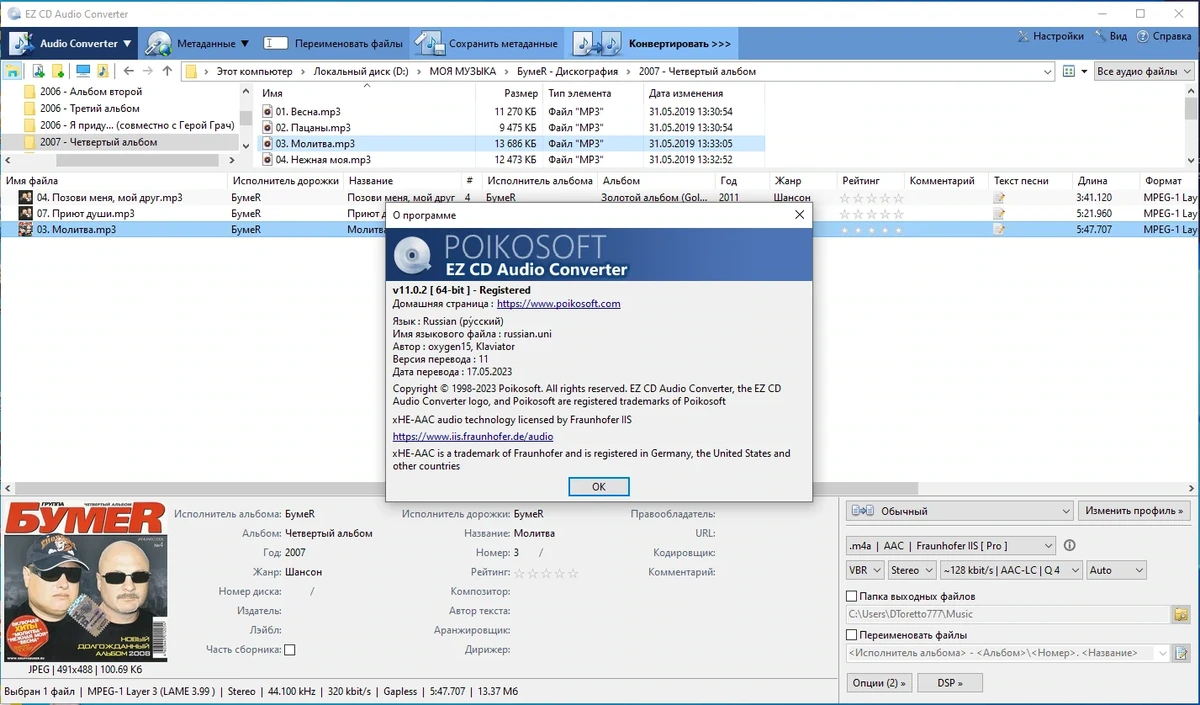Viewport: 1200px width, 705px height.
Task: Click the navigate back arrow in the file browser
Action: pos(128,72)
